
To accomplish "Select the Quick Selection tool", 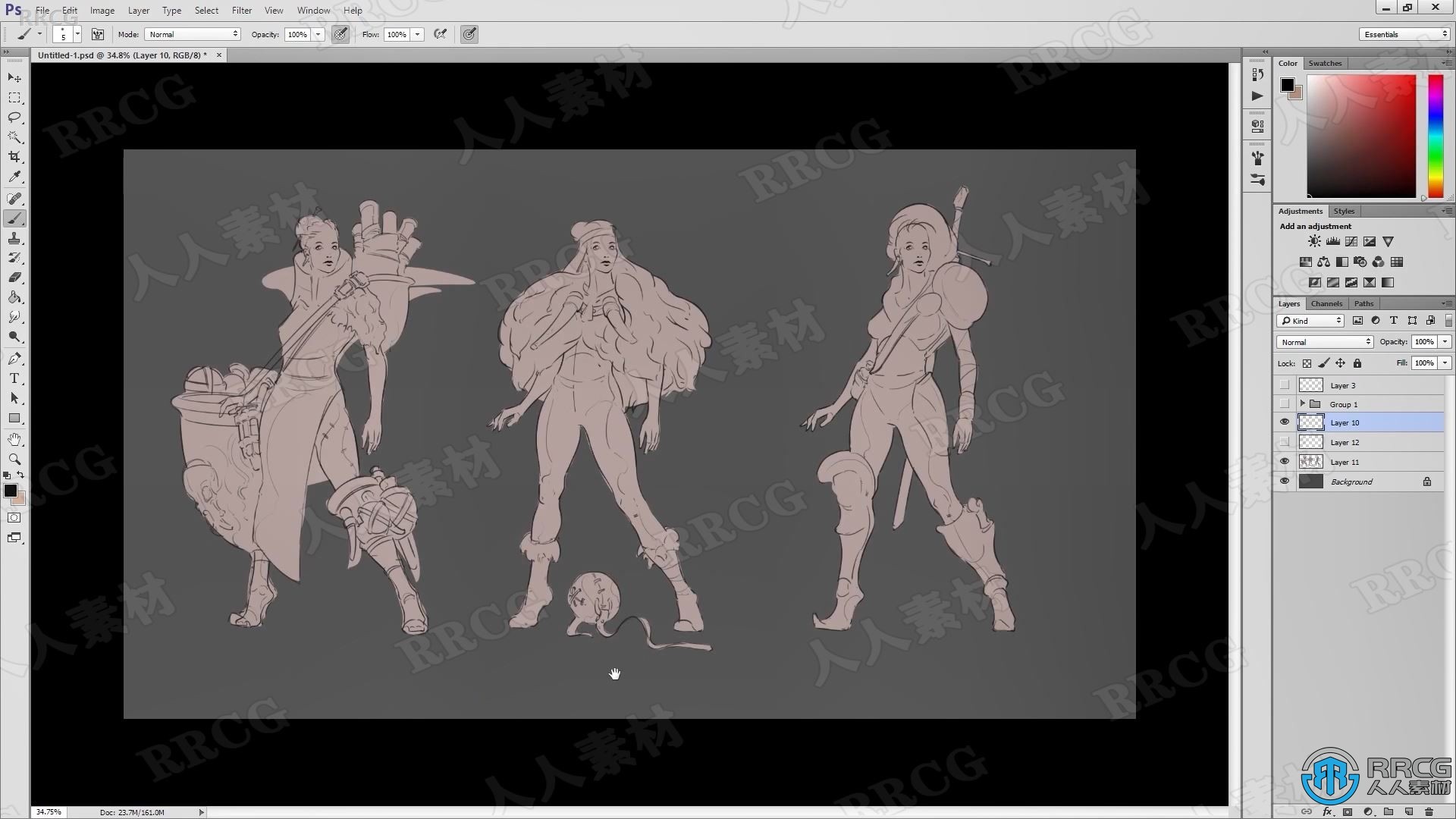I will 14,137.
